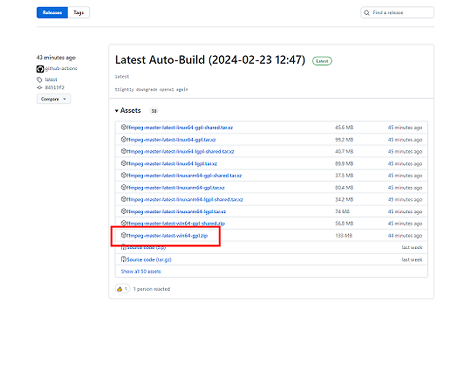
Task: Download ffmpeg-master-latest-linuxarm64-lgpl-shared.tar.xz
Action: coord(185,200)
